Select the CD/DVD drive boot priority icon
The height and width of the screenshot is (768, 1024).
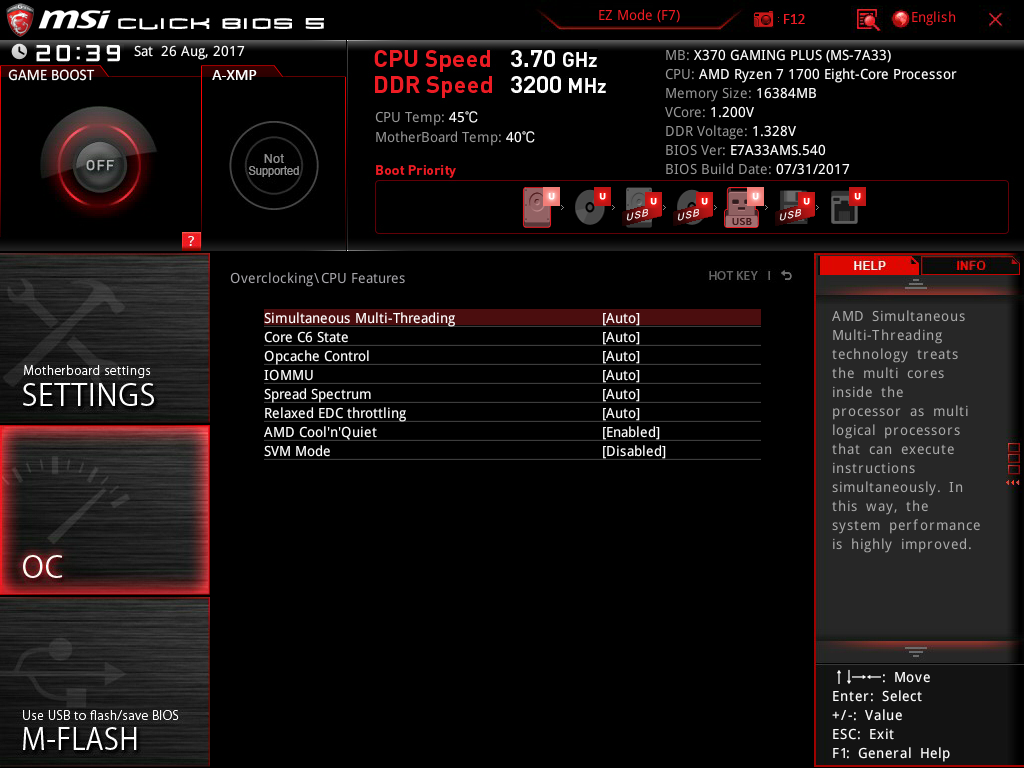(x=592, y=207)
